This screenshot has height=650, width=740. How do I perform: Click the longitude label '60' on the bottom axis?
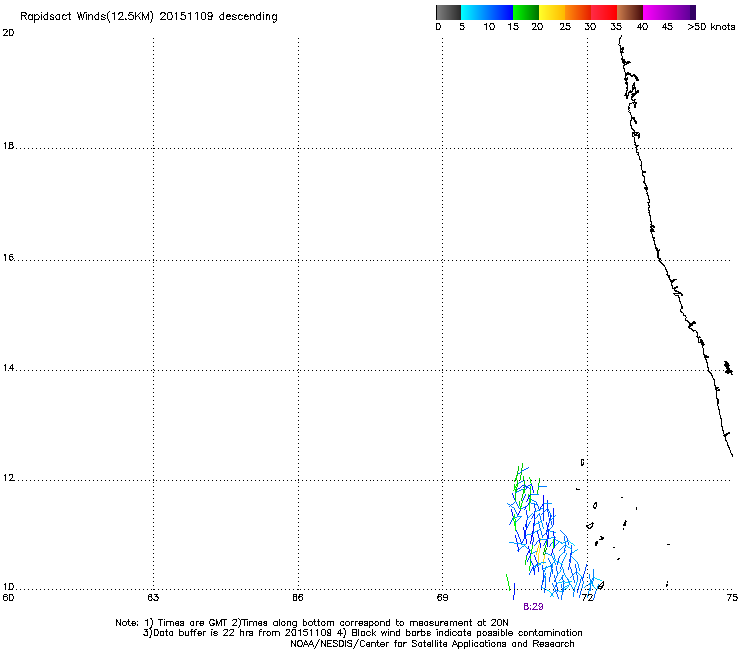(8, 598)
